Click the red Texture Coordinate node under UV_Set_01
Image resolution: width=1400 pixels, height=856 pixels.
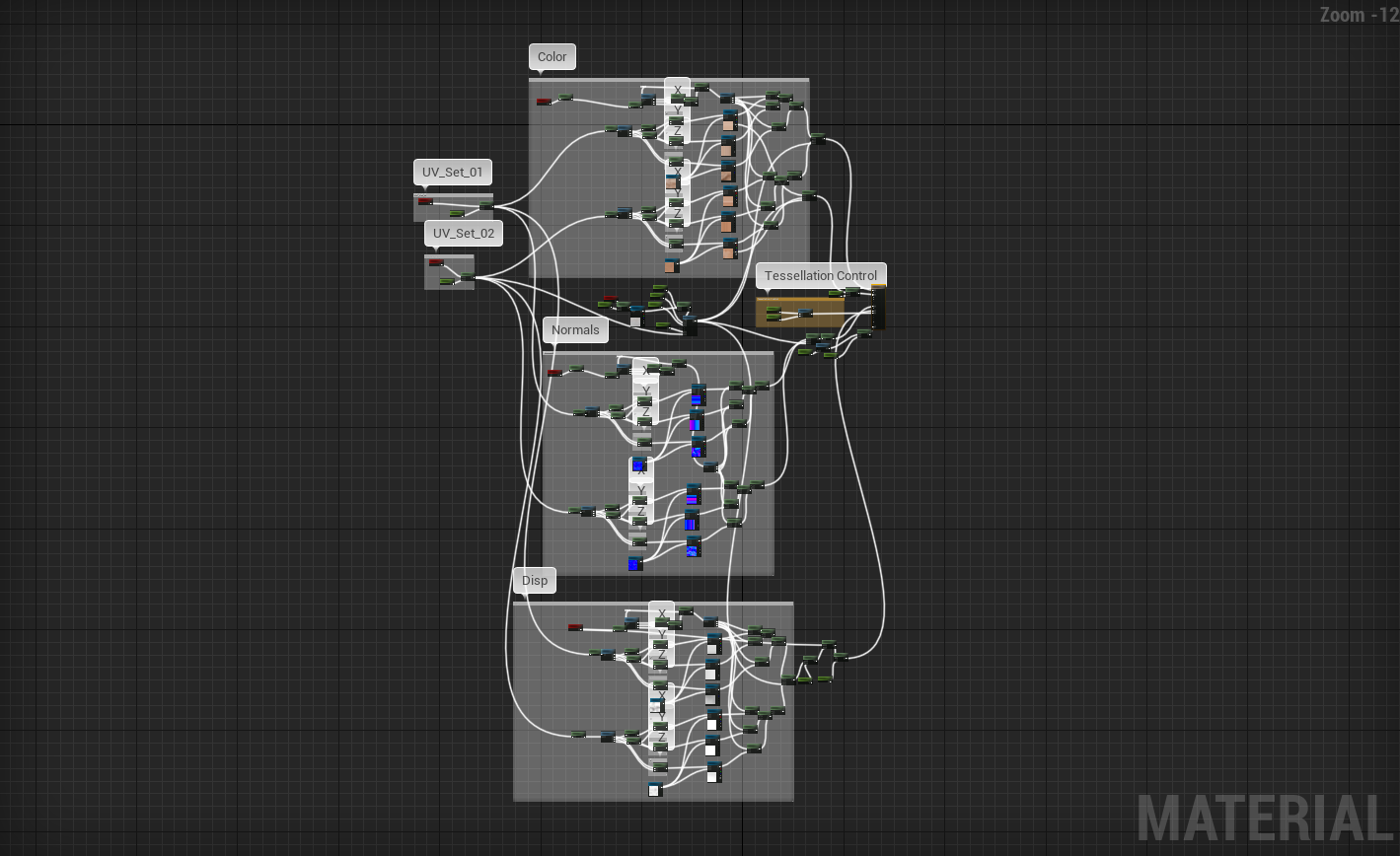click(425, 201)
